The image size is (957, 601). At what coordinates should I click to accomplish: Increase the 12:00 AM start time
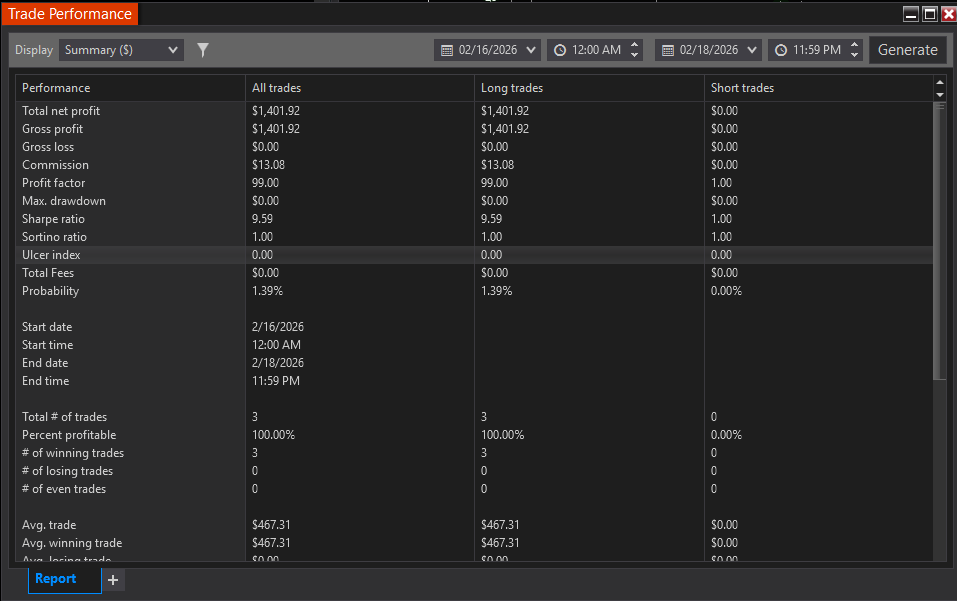pyautogui.click(x=634, y=45)
